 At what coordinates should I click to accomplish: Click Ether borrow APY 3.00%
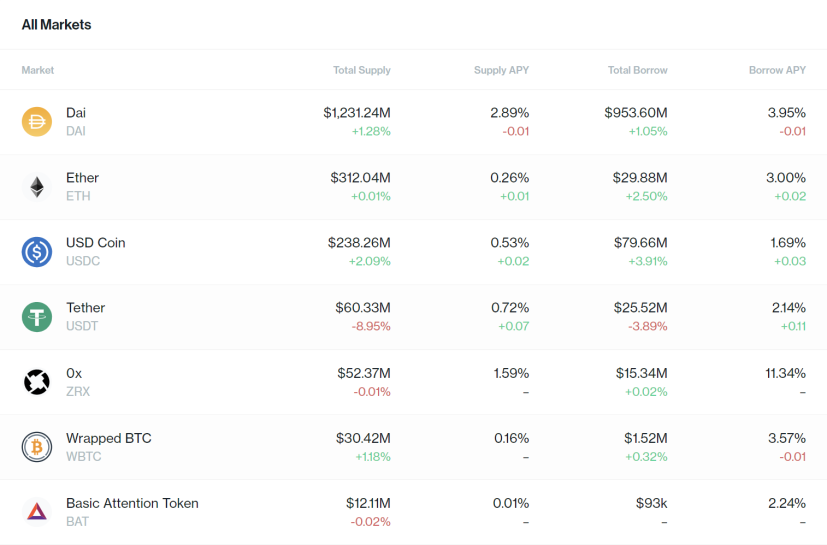[786, 178]
